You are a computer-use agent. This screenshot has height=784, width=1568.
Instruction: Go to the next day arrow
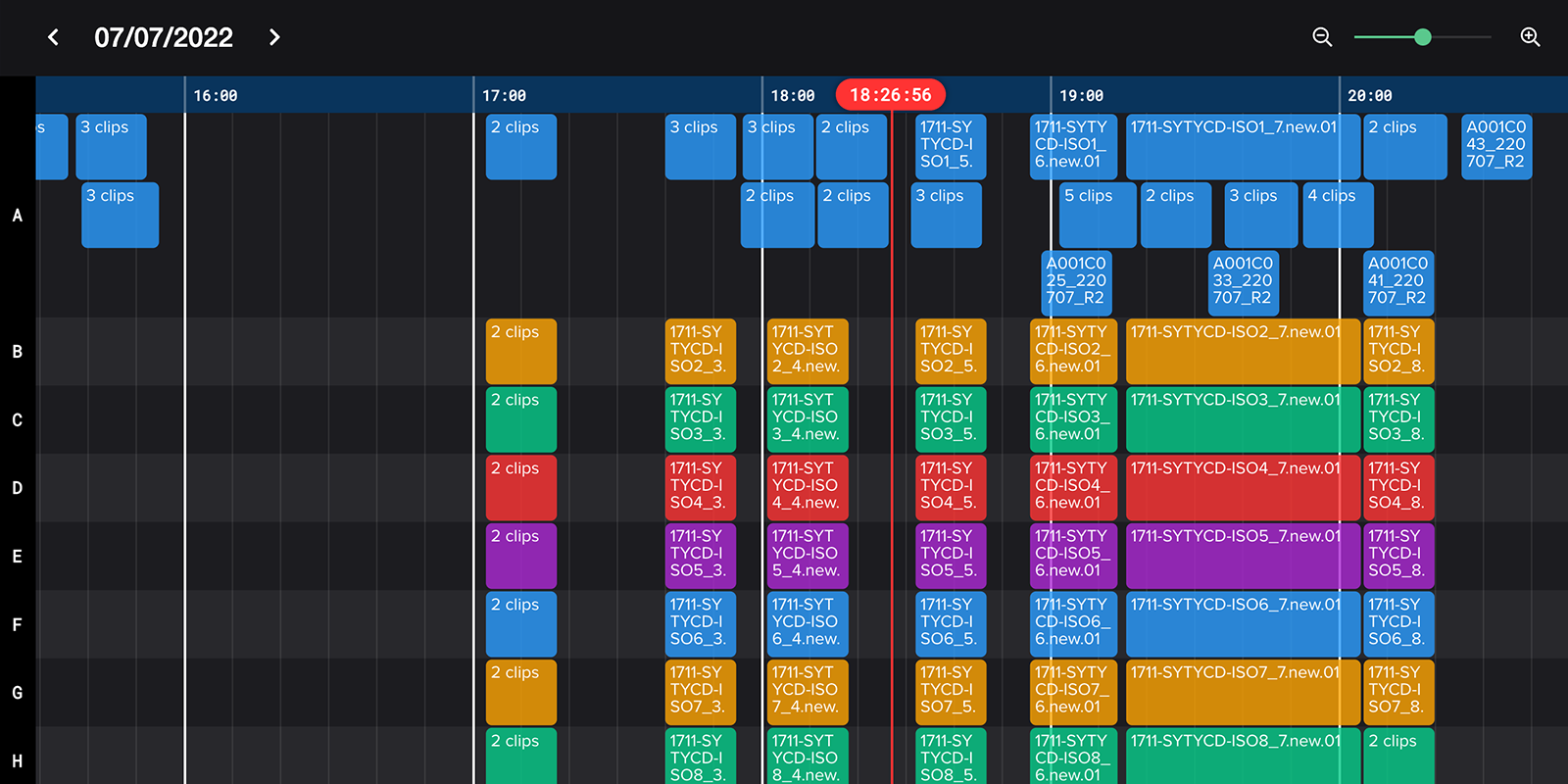[x=274, y=37]
